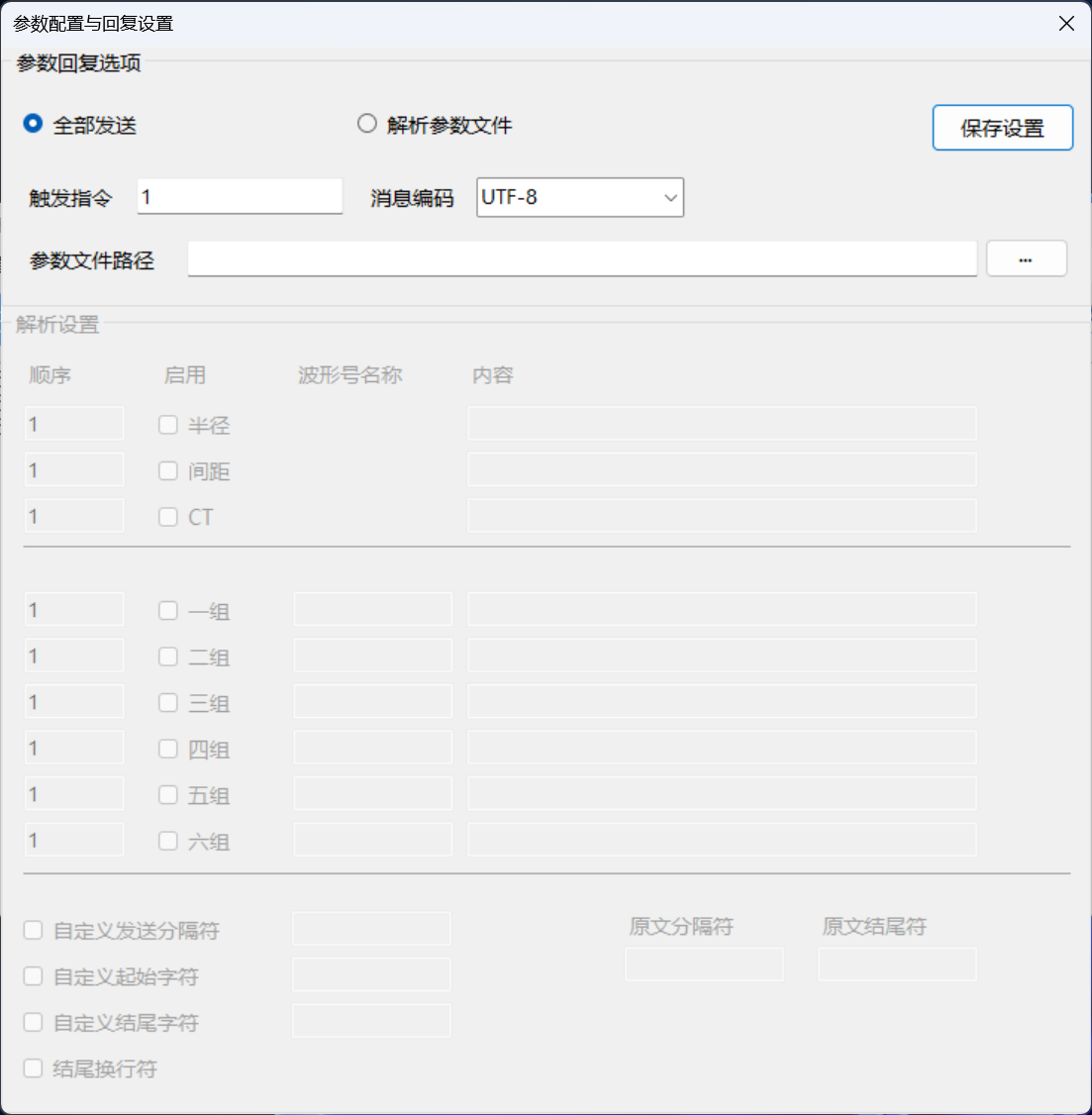The height and width of the screenshot is (1115, 1092).
Task: Click the 三组 content field
Action: pos(723,702)
